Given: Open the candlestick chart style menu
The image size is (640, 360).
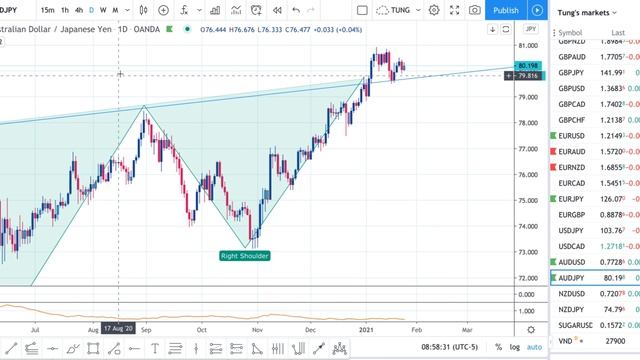Looking at the screenshot, I should pyautogui.click(x=143, y=10).
